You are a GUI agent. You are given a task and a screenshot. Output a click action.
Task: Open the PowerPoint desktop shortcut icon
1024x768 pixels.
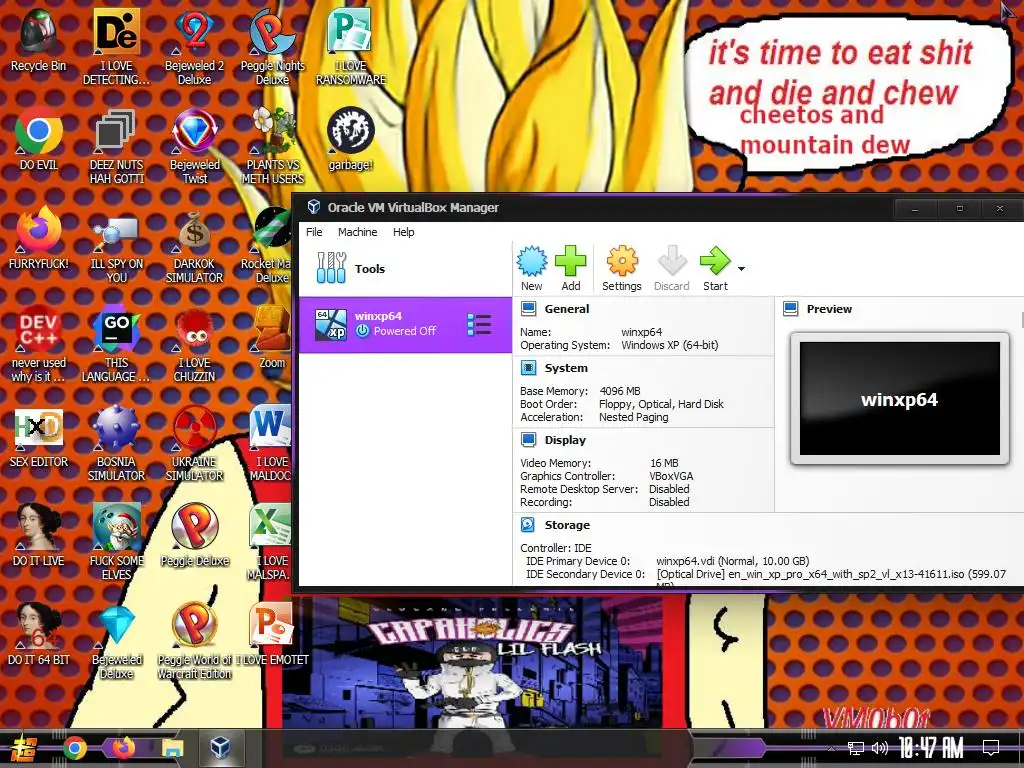[x=272, y=633]
